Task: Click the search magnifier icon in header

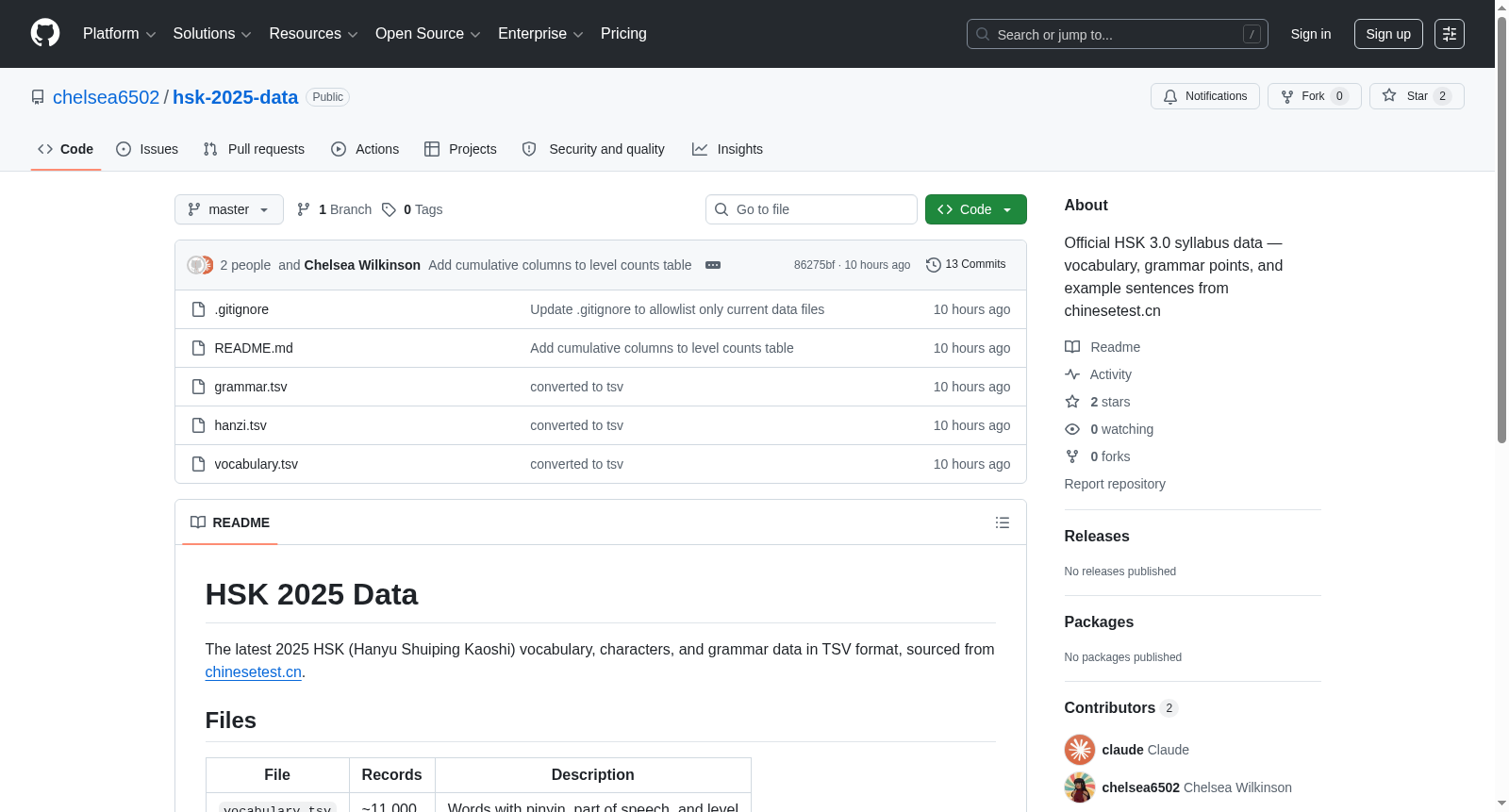Action: point(983,34)
